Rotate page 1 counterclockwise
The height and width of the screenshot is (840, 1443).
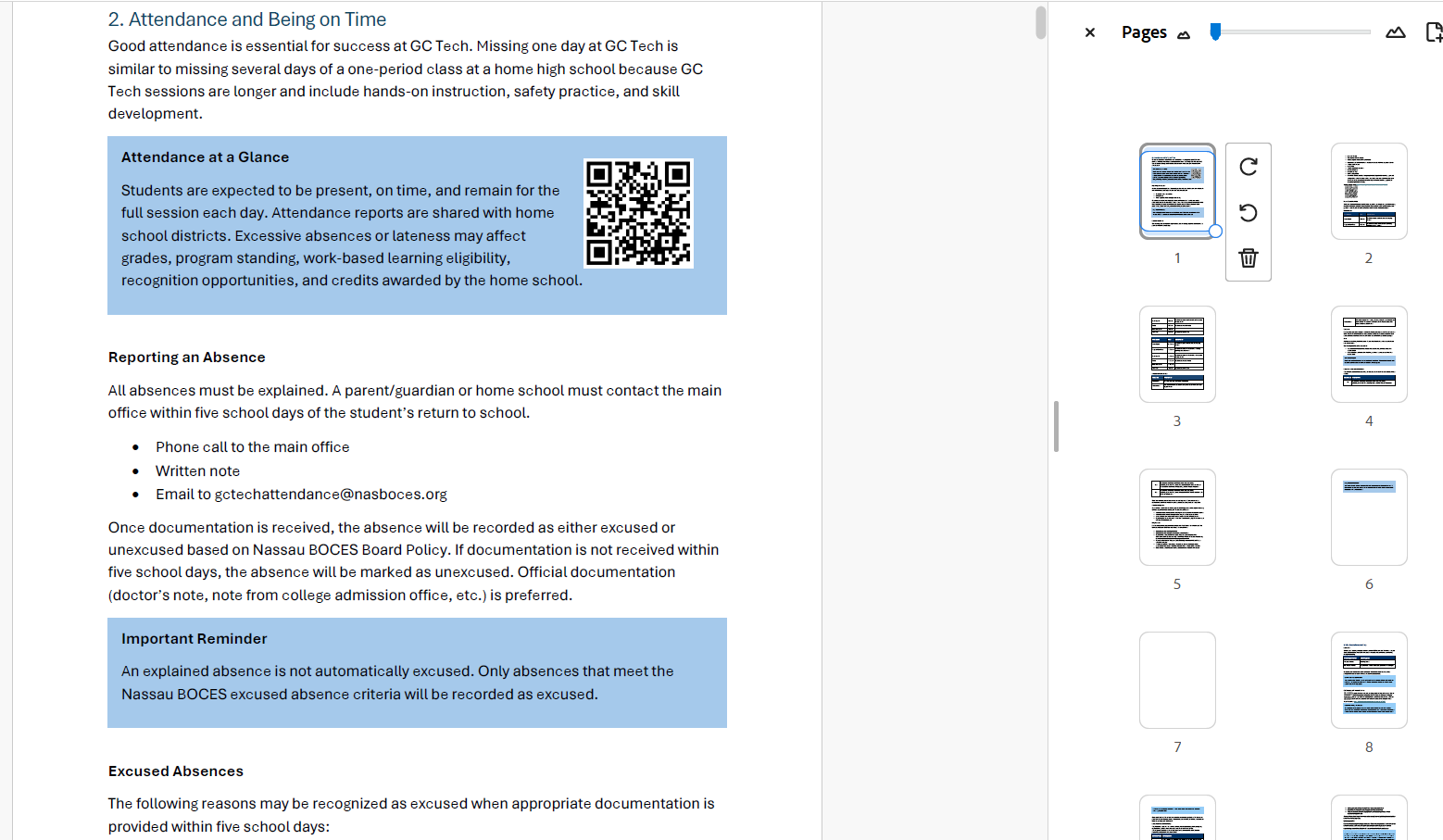coord(1249,213)
